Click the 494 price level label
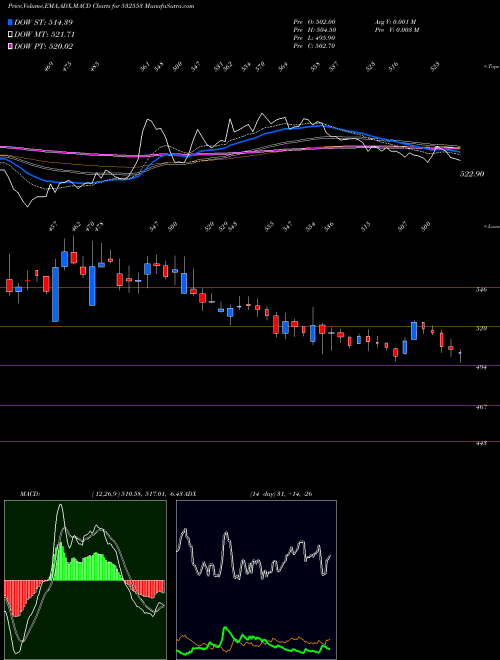500x660 pixels. 482,367
